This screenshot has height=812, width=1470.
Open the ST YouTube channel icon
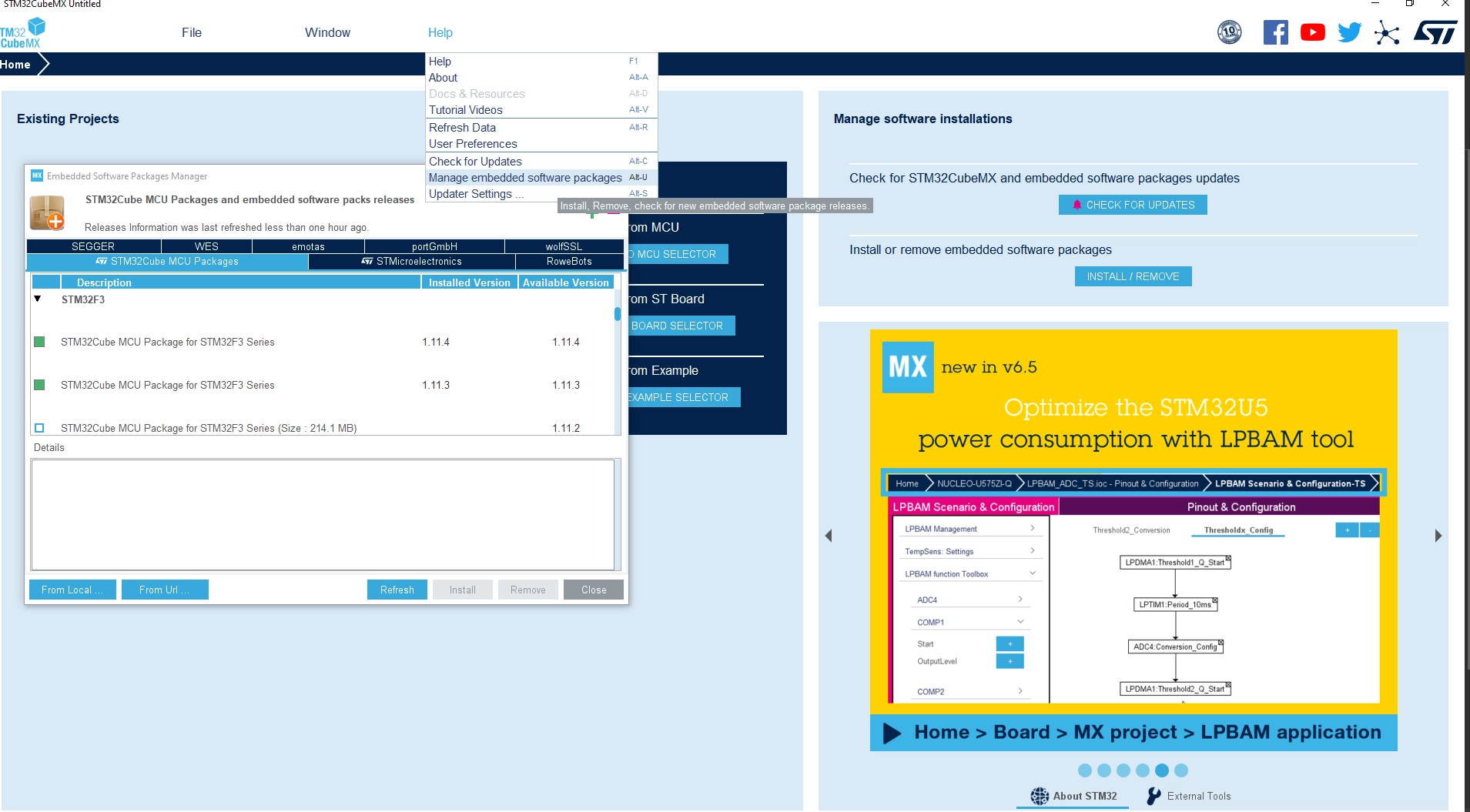(x=1313, y=32)
